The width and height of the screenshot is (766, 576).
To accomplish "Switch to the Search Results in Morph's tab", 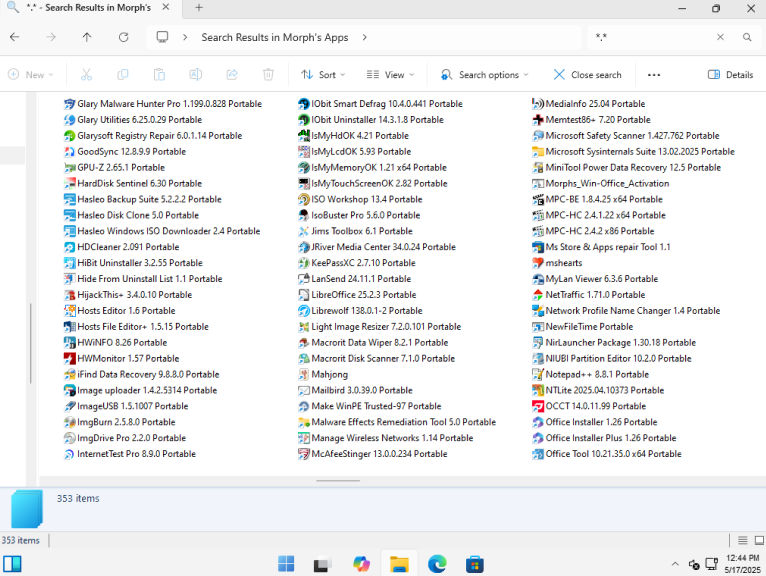I will point(89,8).
